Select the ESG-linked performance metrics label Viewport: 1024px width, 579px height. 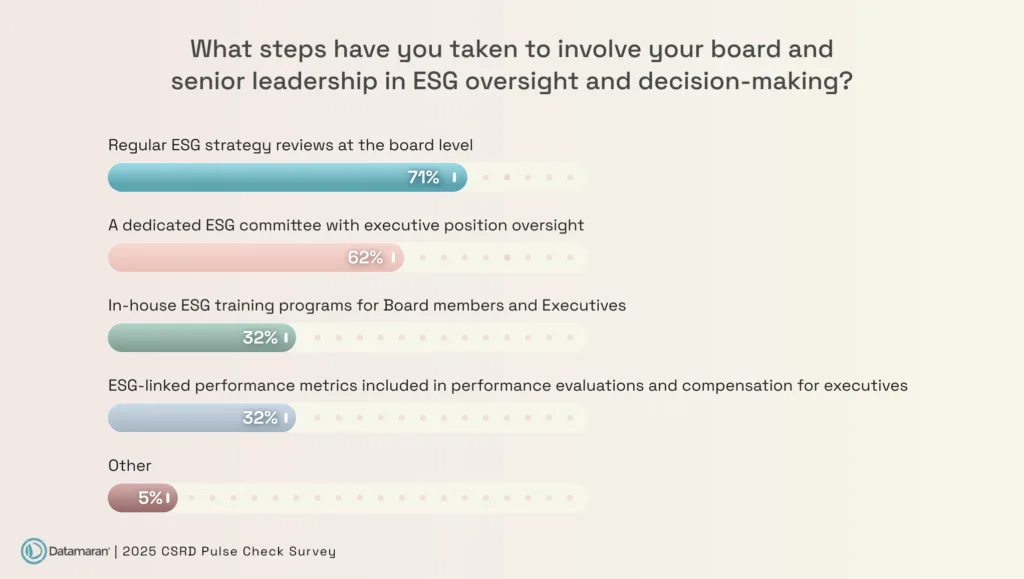(x=507, y=385)
